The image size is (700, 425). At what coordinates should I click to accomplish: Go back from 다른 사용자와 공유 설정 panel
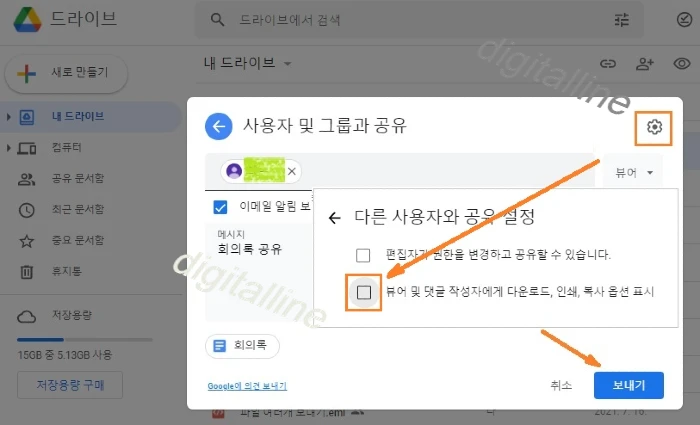(x=334, y=218)
